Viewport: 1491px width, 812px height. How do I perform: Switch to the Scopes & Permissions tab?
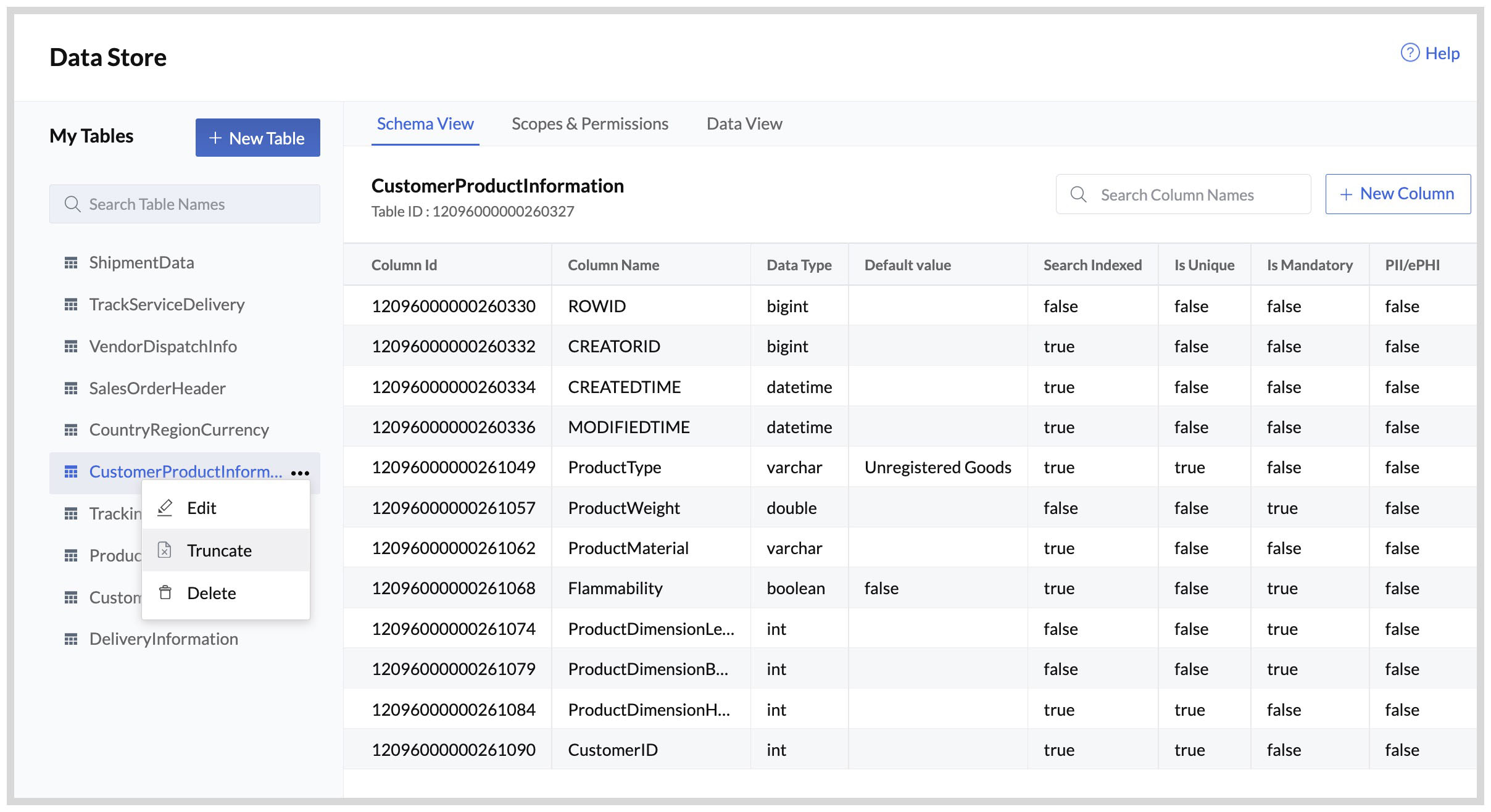589,123
